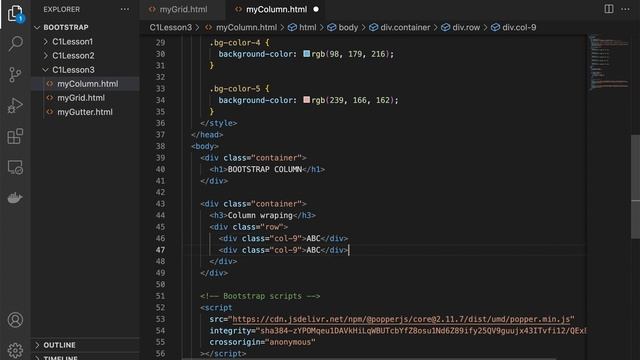Open Explorer more actions ellipsis
This screenshot has width=640, height=360.
pyautogui.click(x=125, y=9)
